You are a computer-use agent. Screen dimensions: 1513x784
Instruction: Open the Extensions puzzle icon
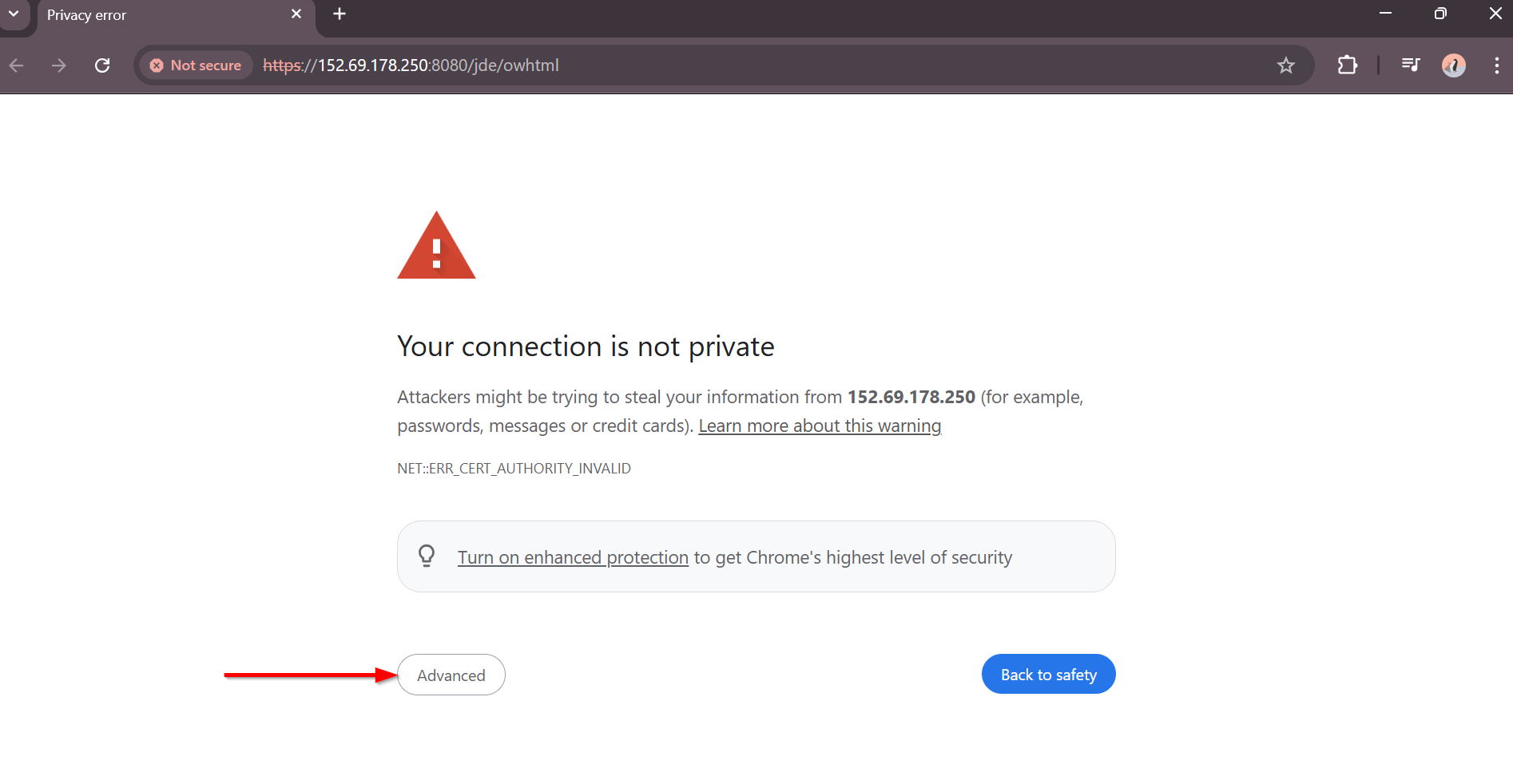pos(1348,65)
